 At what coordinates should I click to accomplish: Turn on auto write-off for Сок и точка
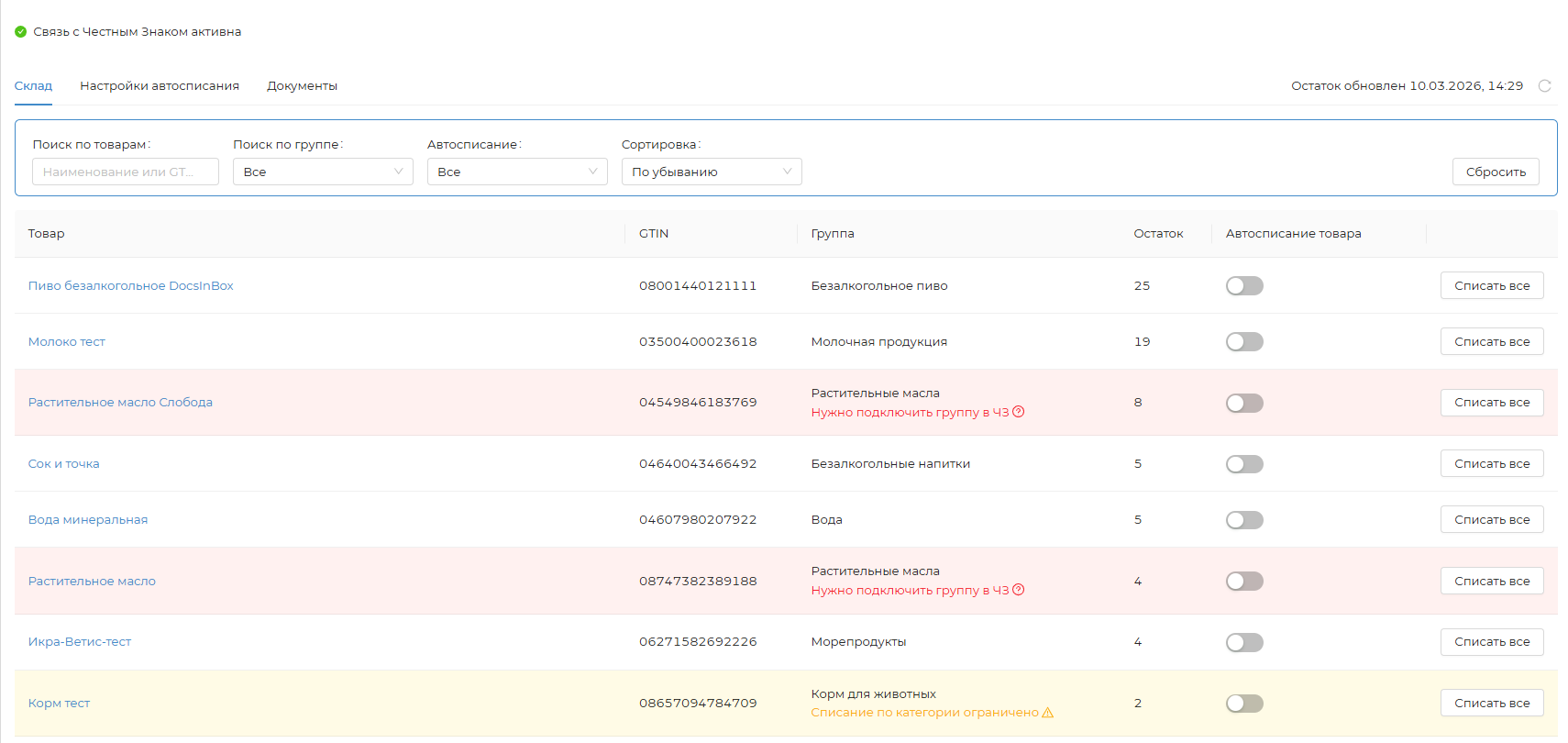[x=1244, y=464]
